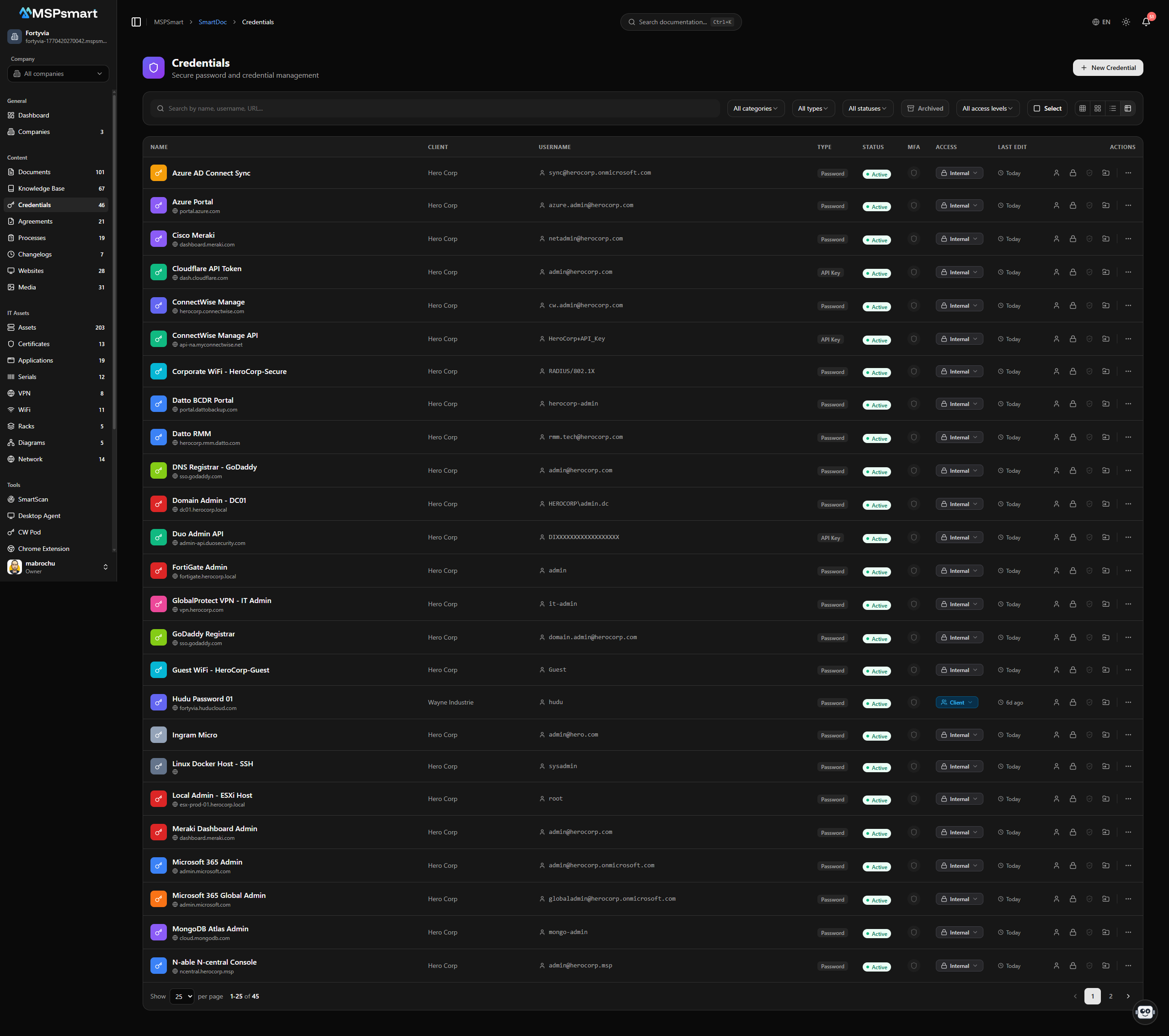This screenshot has width=1169, height=1036.
Task: Enable the Select checkbox mode
Action: point(1046,108)
